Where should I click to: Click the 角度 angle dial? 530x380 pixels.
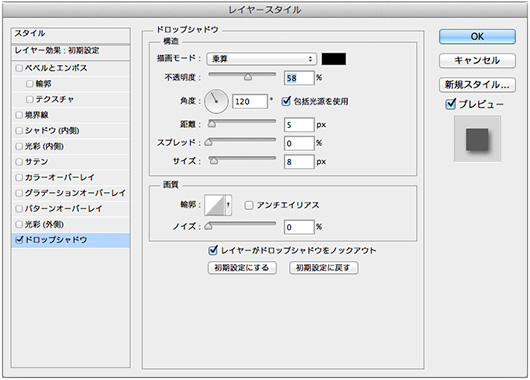pyautogui.click(x=216, y=101)
